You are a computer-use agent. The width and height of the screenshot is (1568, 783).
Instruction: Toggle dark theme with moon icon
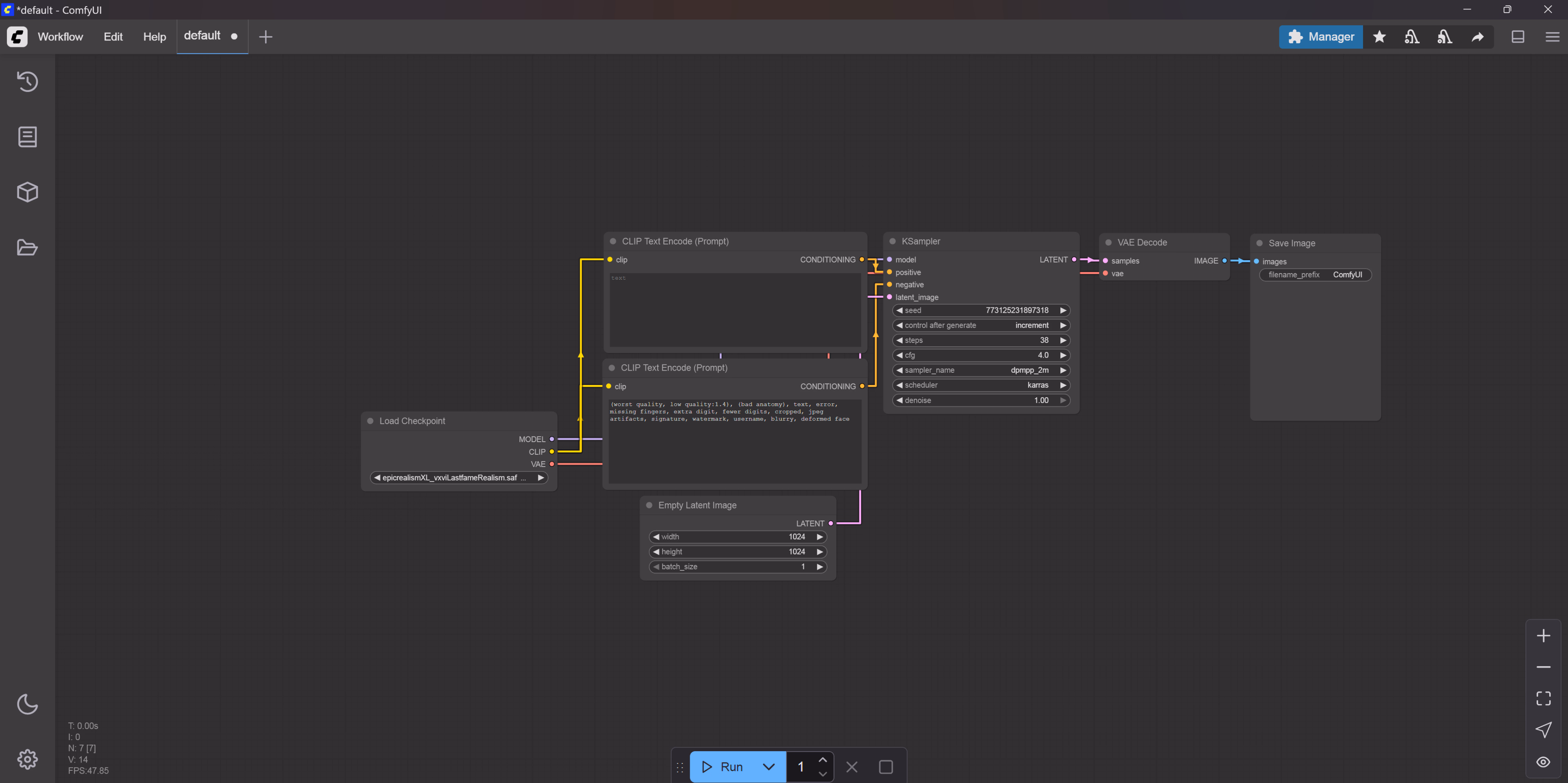tap(27, 704)
